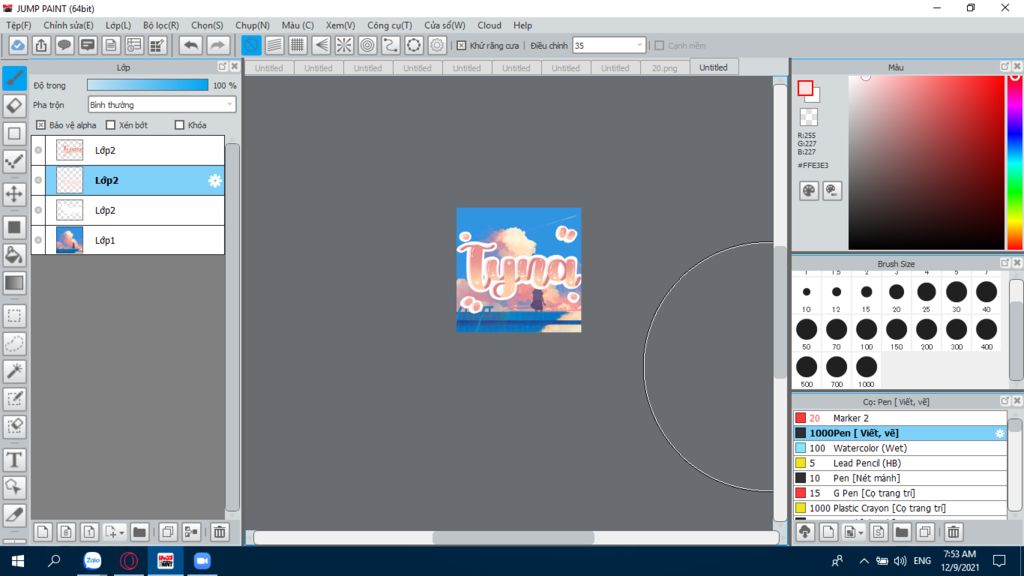Open gear settings of Pen [Viết, vẽ] brush

[999, 433]
